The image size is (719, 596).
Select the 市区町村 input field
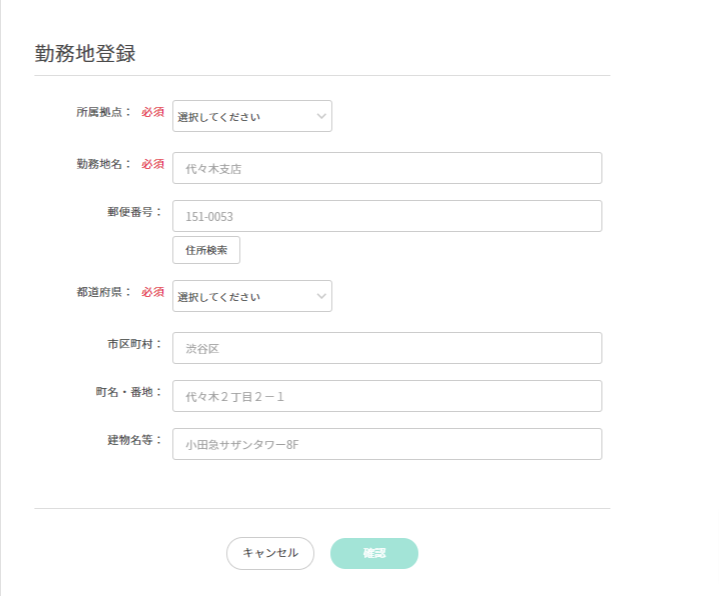[387, 348]
